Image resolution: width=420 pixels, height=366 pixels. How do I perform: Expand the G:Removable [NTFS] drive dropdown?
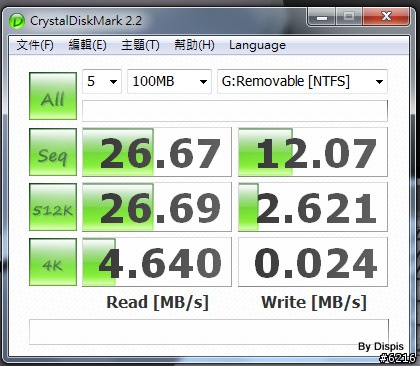[x=302, y=81]
